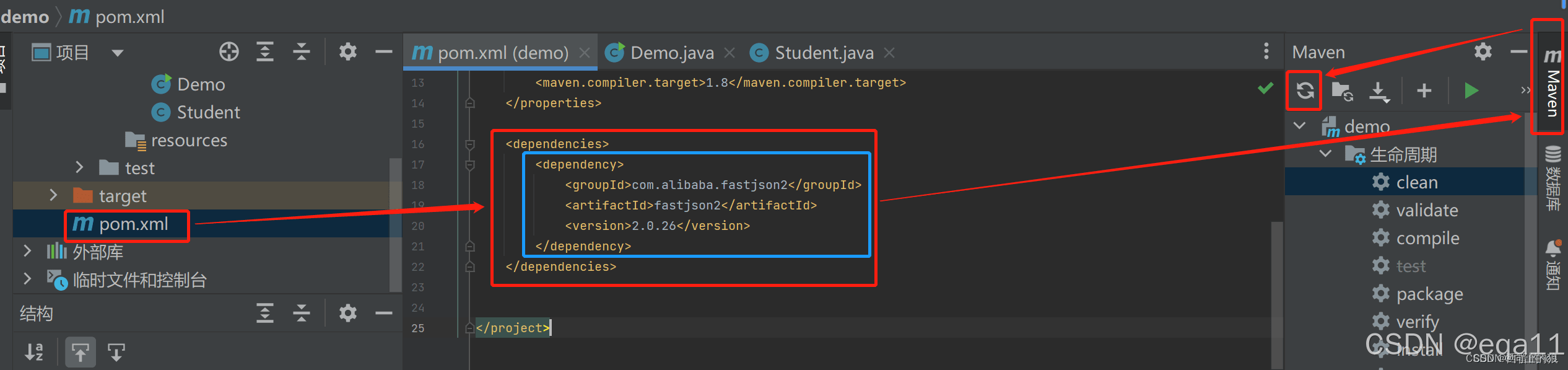
Task: Click the Maven download sources icon
Action: pos(1379,91)
